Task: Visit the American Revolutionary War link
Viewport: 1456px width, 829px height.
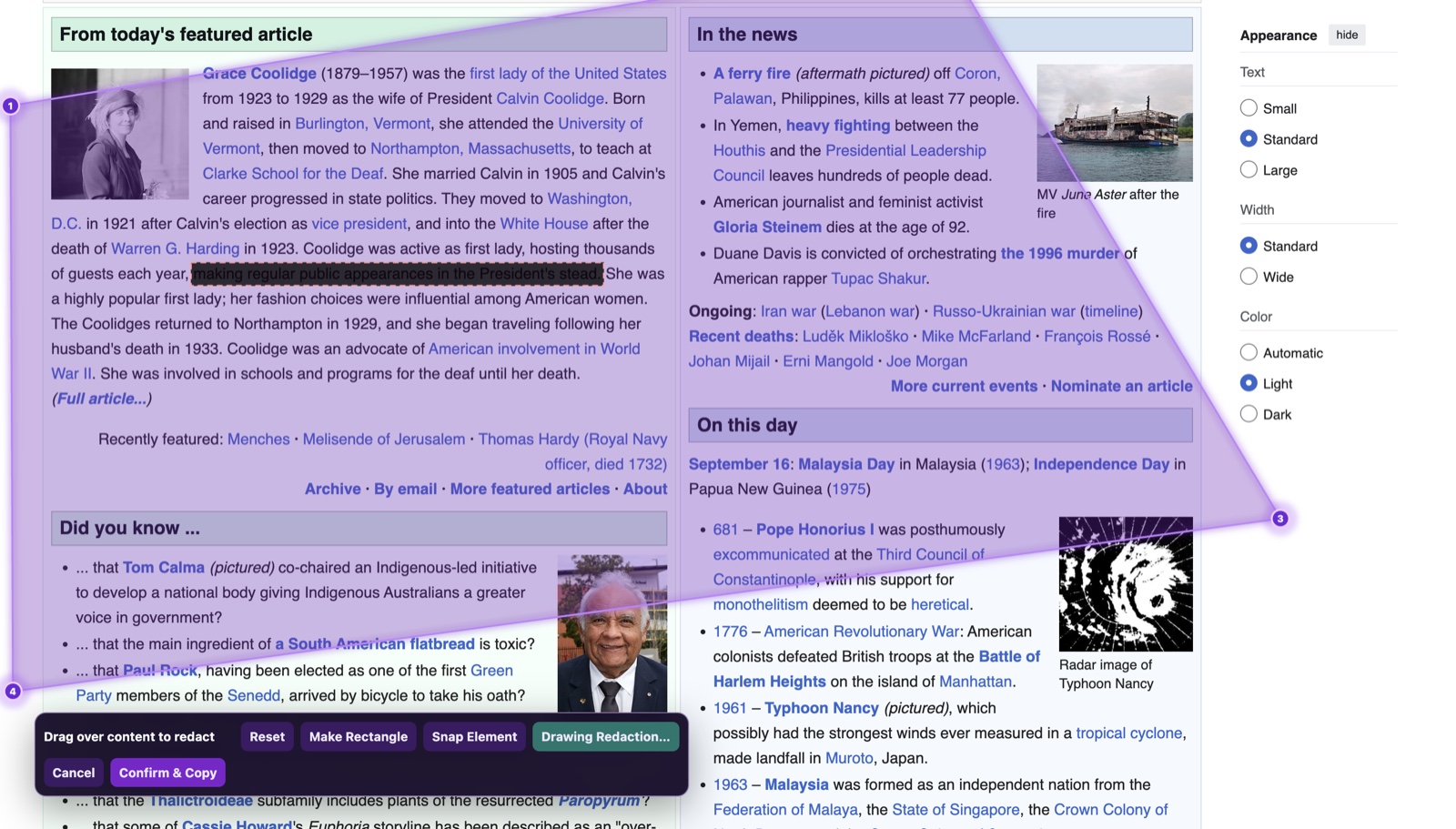Action: [x=861, y=632]
